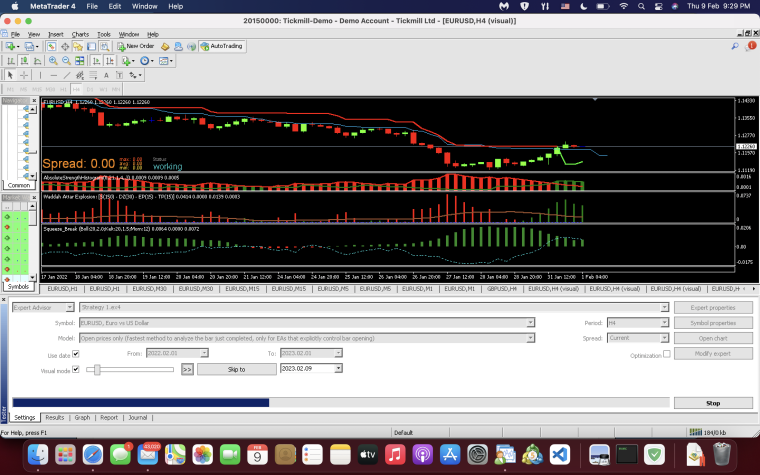
Task: Toggle Chart Shift button
Action: tap(110, 61)
